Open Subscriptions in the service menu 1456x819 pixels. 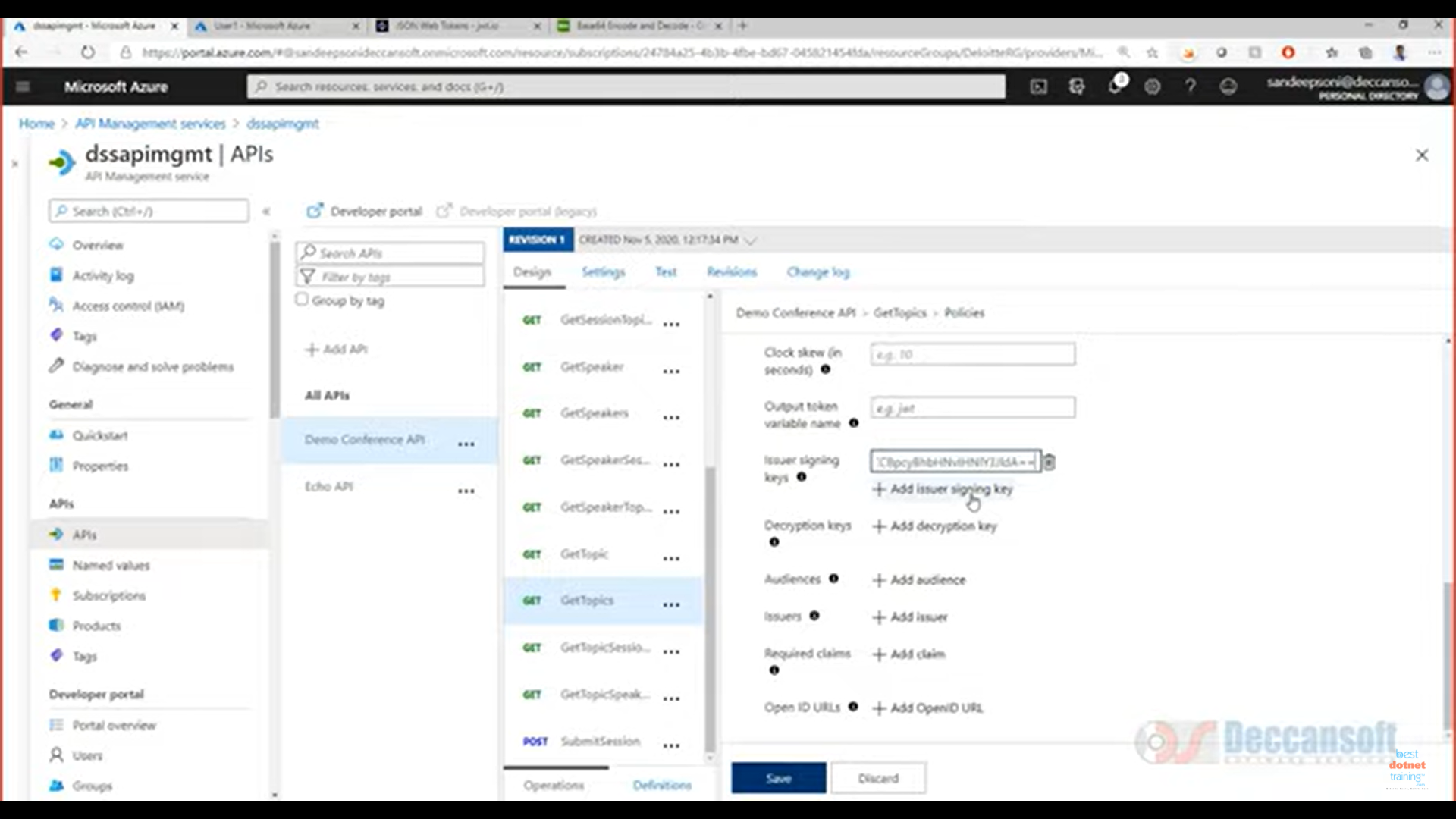108,595
